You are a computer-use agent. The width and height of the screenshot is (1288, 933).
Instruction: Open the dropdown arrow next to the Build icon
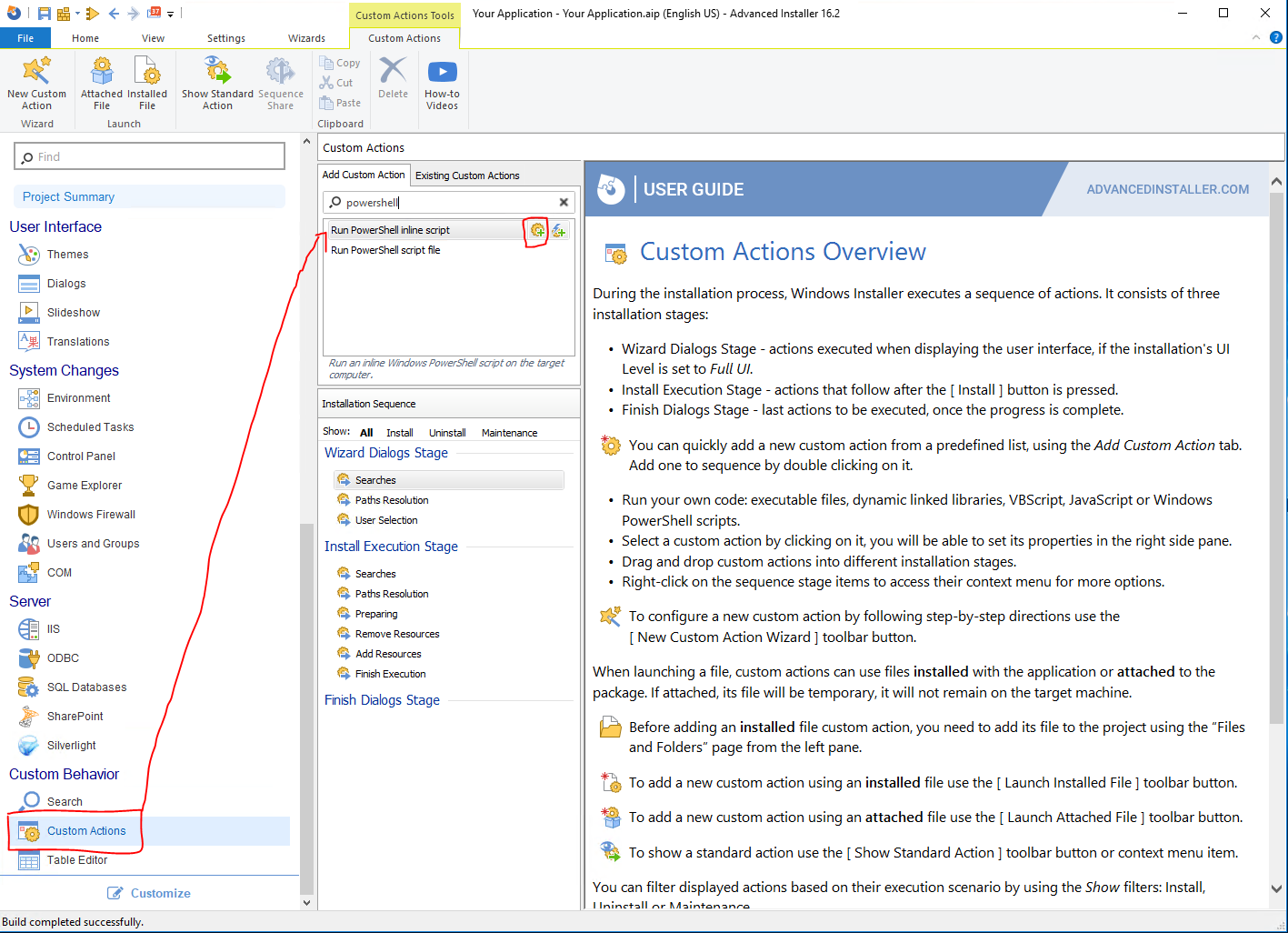(x=77, y=14)
